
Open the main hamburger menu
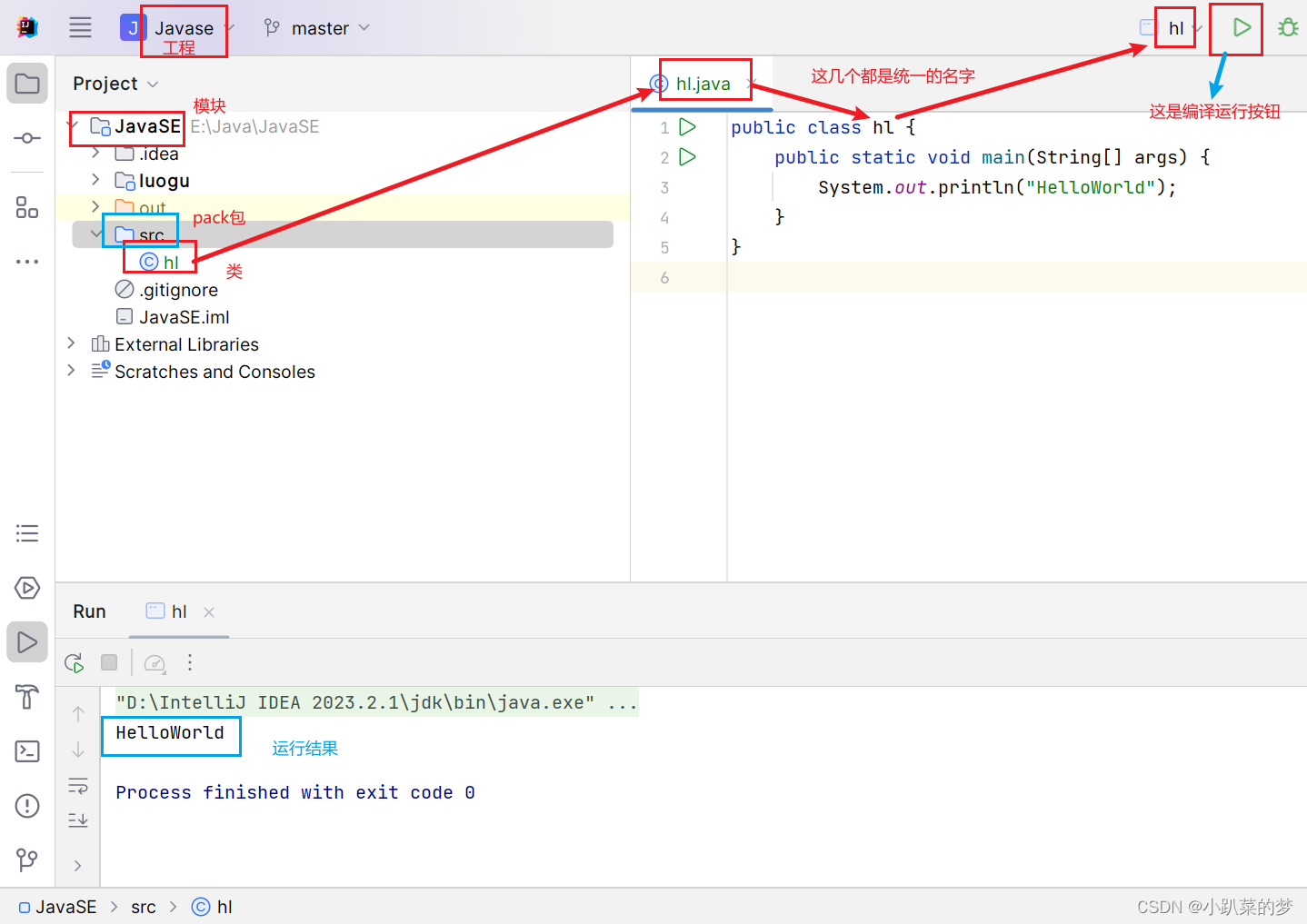[x=80, y=27]
